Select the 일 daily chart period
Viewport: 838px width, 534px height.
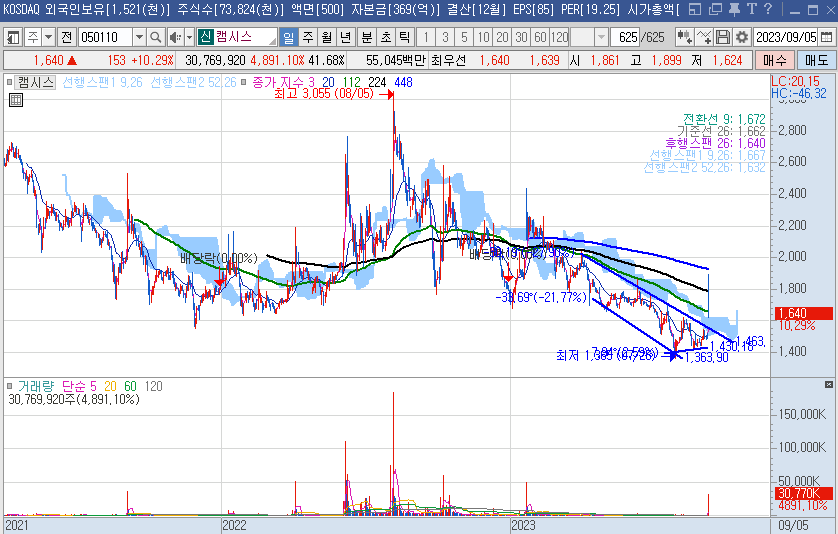point(289,37)
